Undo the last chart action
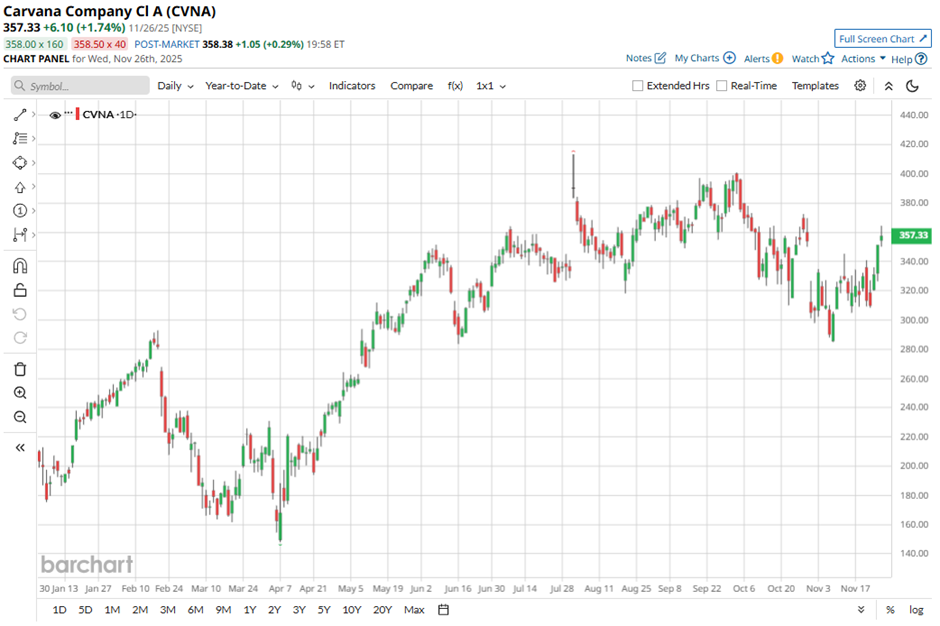Image resolution: width=940 pixels, height=626 pixels. (x=20, y=314)
